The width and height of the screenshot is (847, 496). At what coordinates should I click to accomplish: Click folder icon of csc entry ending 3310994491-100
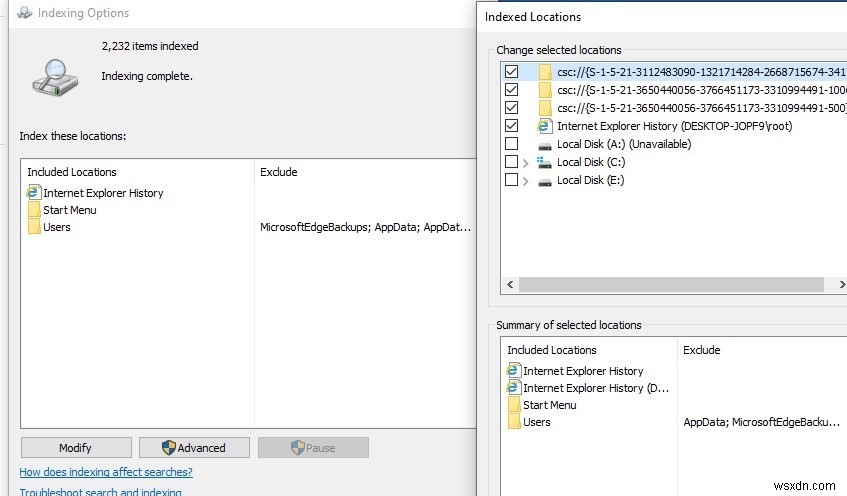545,90
